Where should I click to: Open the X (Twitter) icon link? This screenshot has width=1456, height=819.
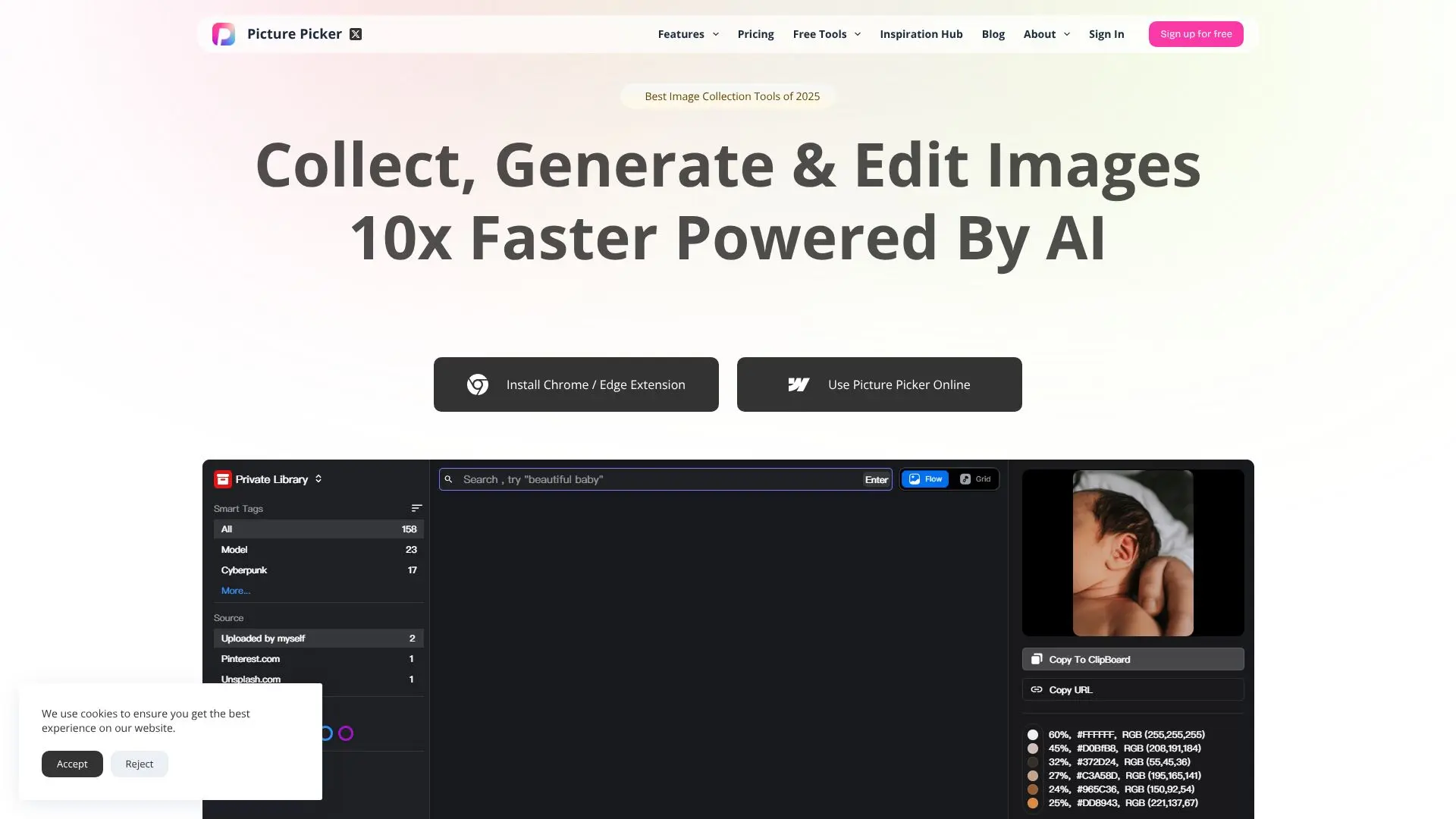click(356, 34)
